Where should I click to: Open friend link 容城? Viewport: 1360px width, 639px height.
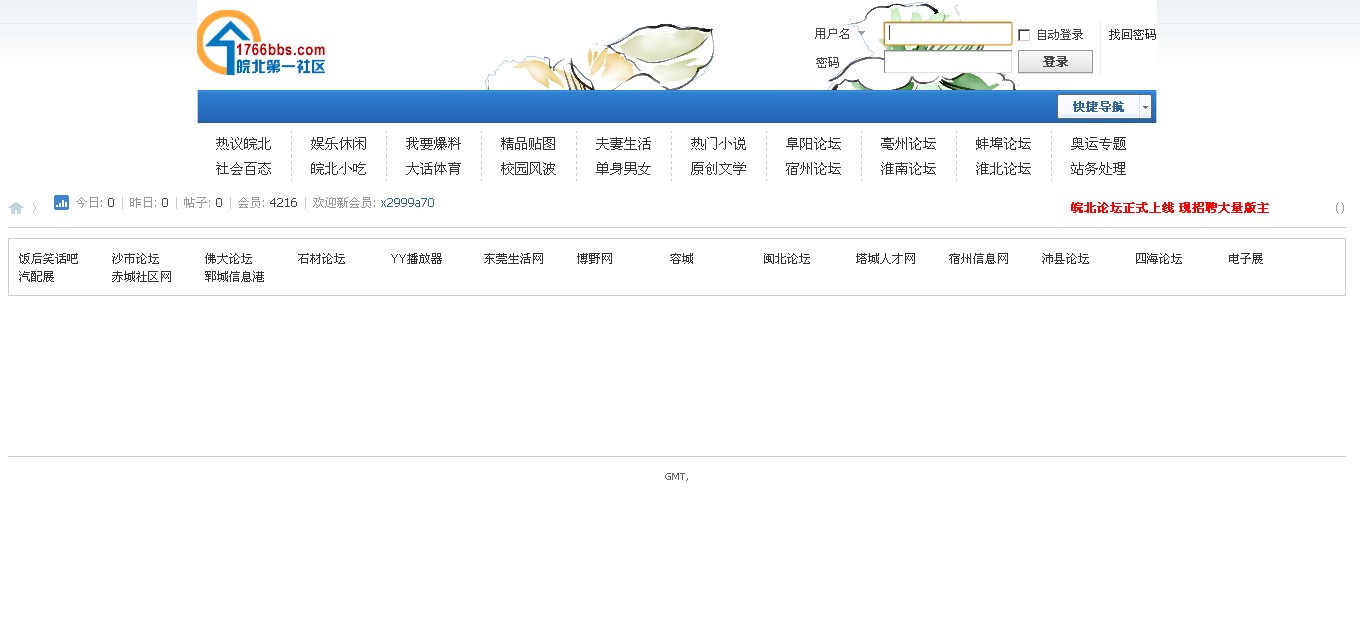point(681,259)
